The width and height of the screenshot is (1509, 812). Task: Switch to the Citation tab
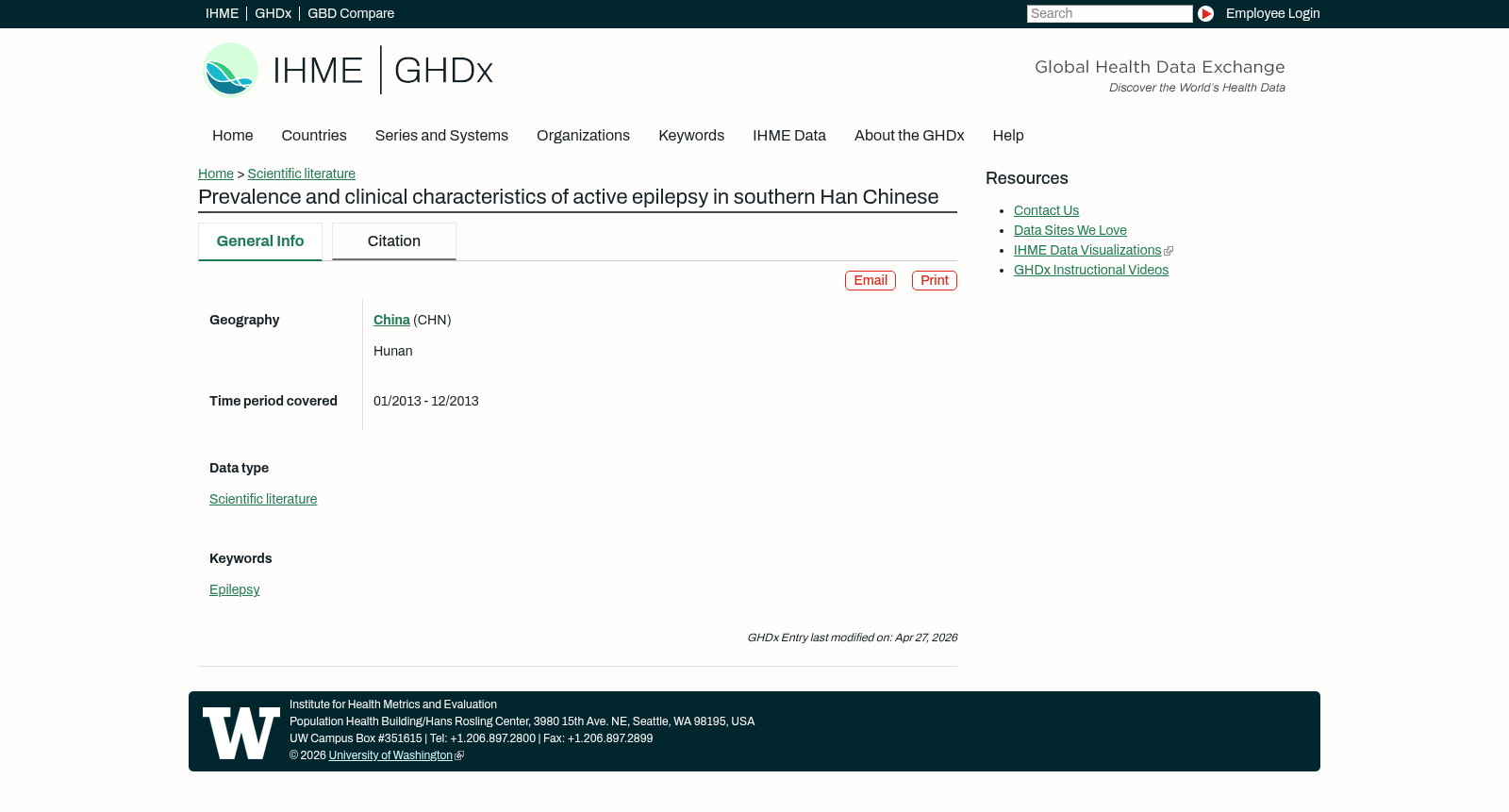pyautogui.click(x=394, y=241)
